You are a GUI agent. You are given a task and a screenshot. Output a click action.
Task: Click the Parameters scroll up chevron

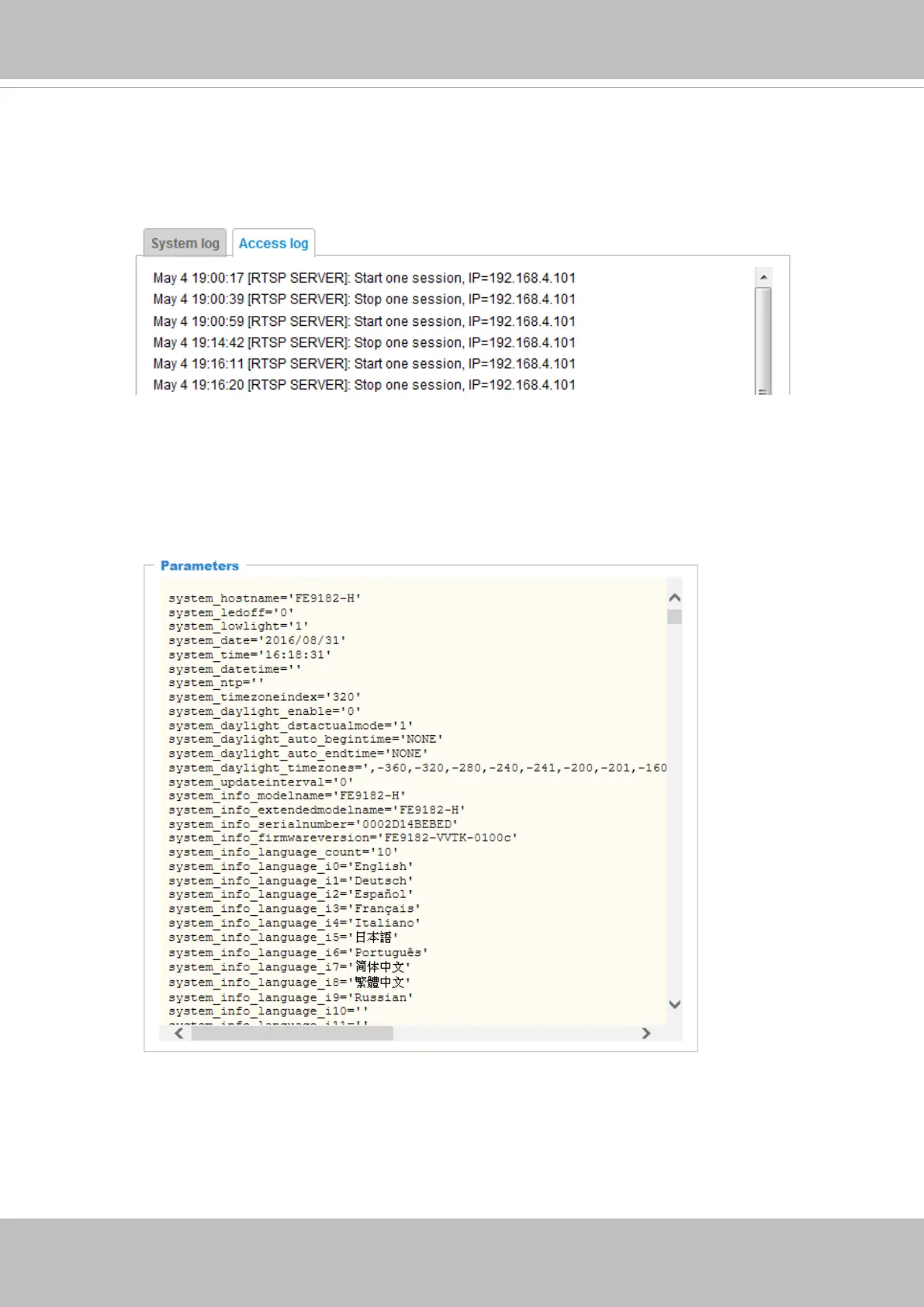tap(674, 597)
